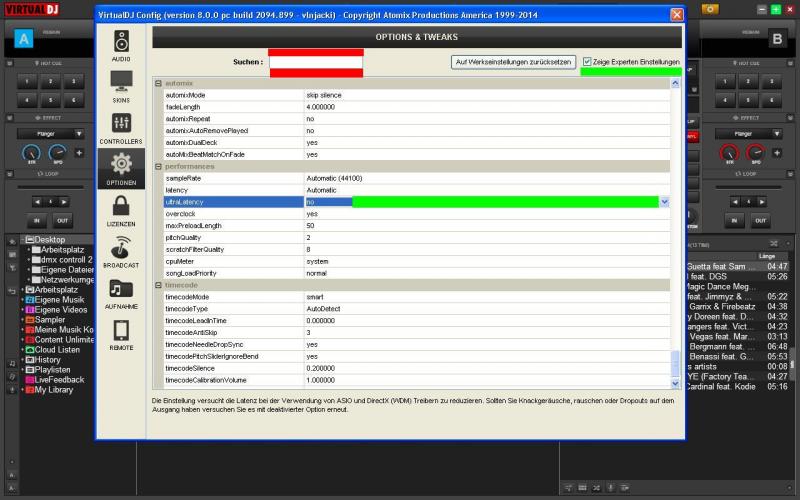Open the Remote settings section
This screenshot has width=800, height=500.
pyautogui.click(x=121, y=334)
